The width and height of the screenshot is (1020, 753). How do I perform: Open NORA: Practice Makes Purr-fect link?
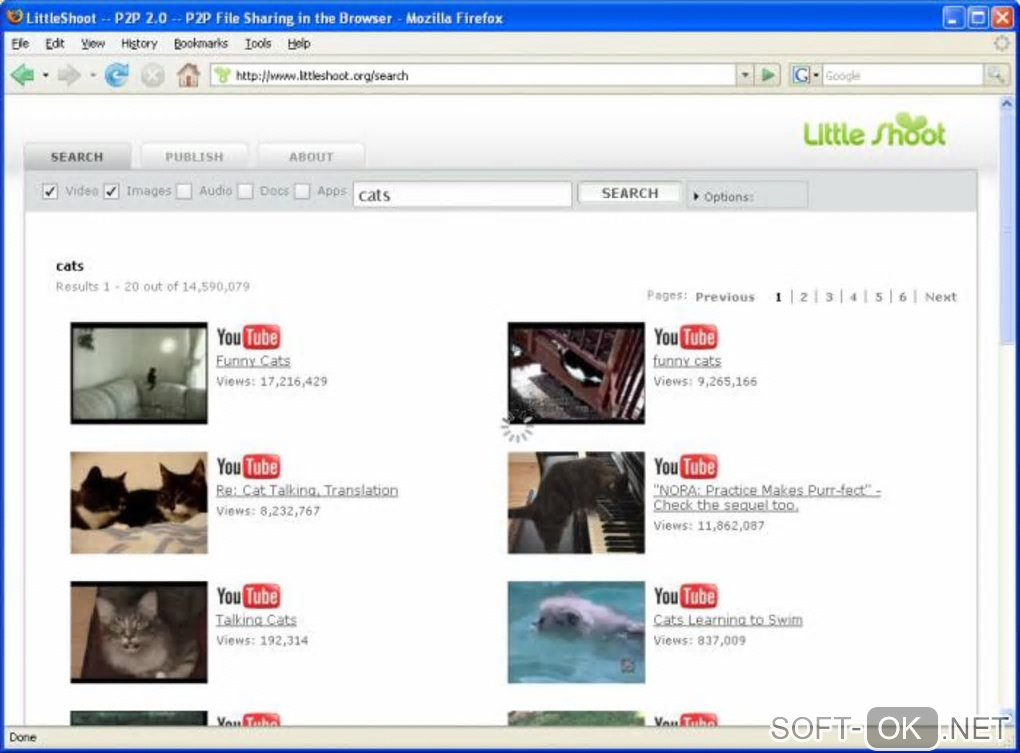click(767, 497)
